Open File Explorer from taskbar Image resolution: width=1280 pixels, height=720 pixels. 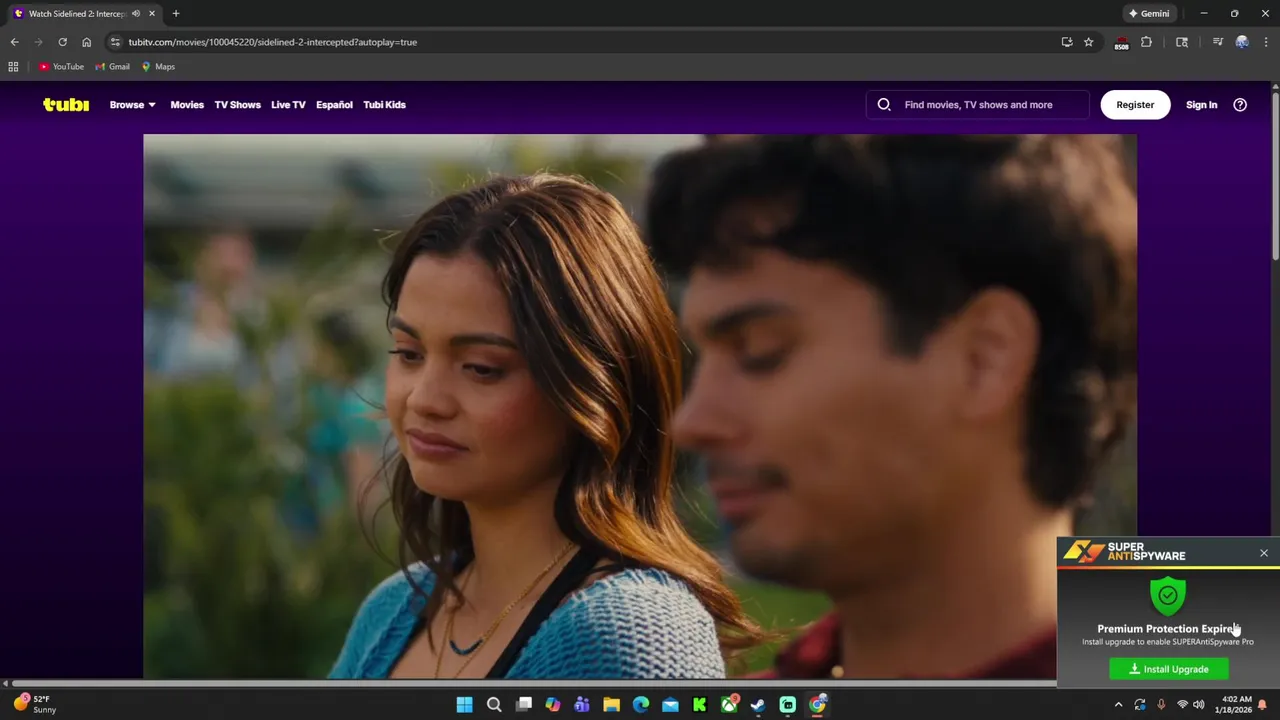(611, 705)
